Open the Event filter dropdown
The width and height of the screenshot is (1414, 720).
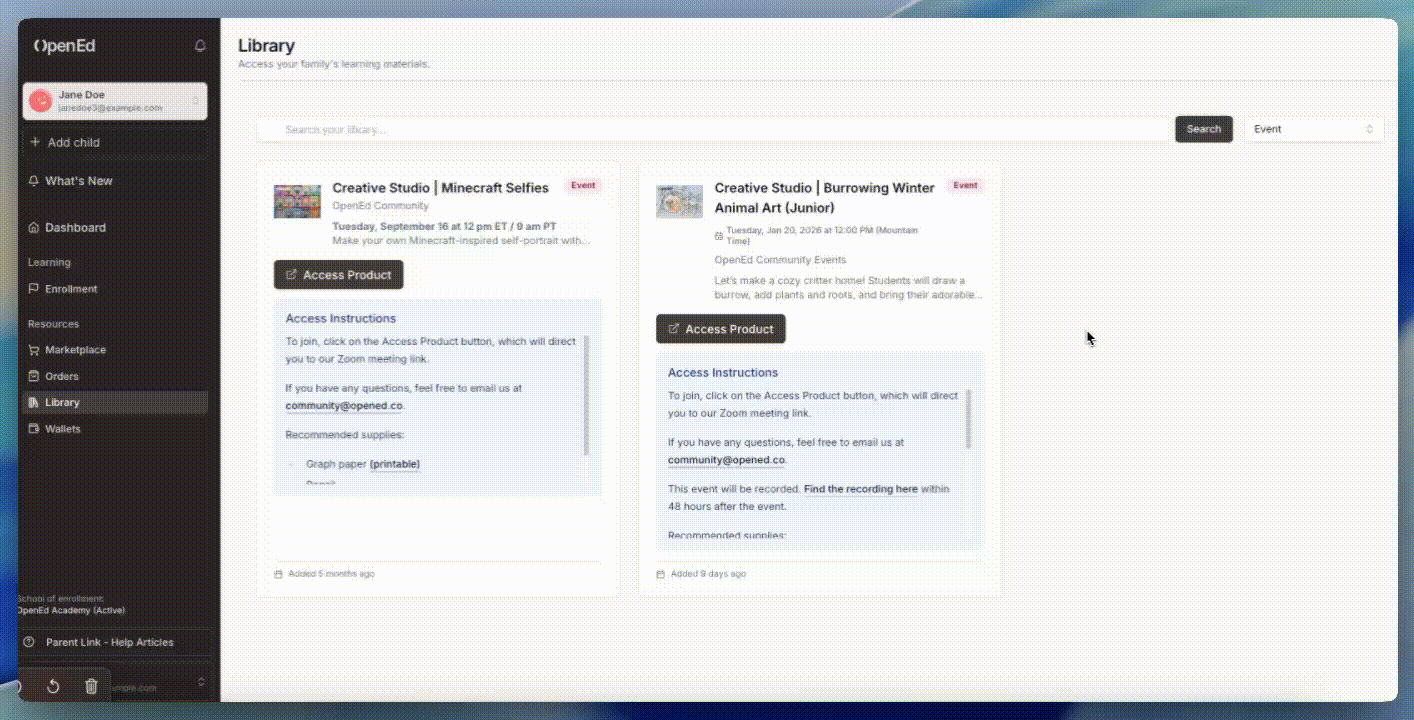tap(1314, 129)
